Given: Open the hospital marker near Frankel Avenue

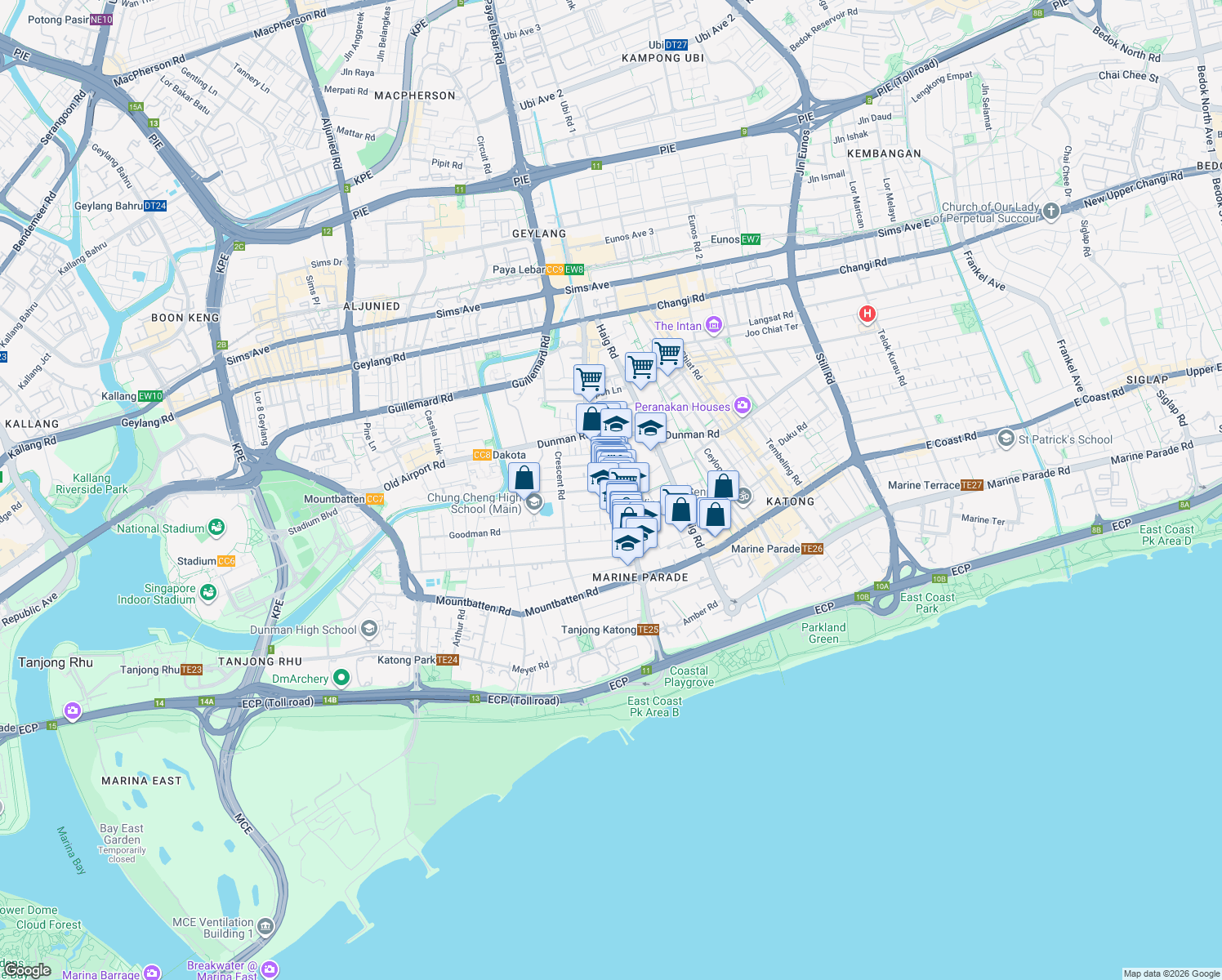Looking at the screenshot, I should click(x=866, y=314).
